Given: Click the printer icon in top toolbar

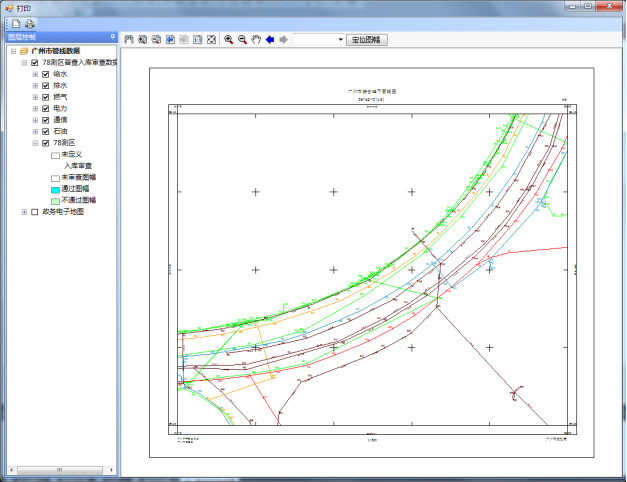Looking at the screenshot, I should 30,22.
